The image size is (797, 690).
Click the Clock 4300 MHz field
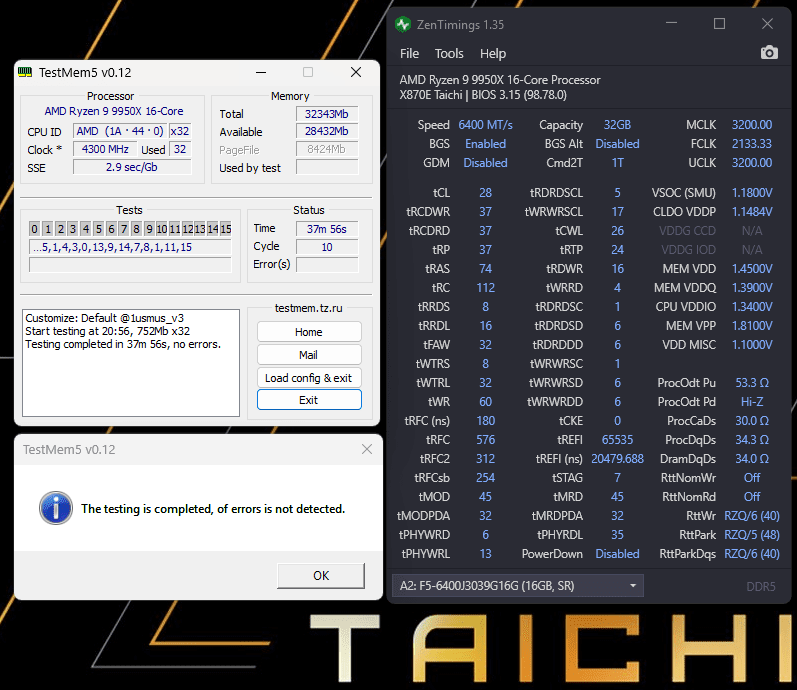pos(105,149)
